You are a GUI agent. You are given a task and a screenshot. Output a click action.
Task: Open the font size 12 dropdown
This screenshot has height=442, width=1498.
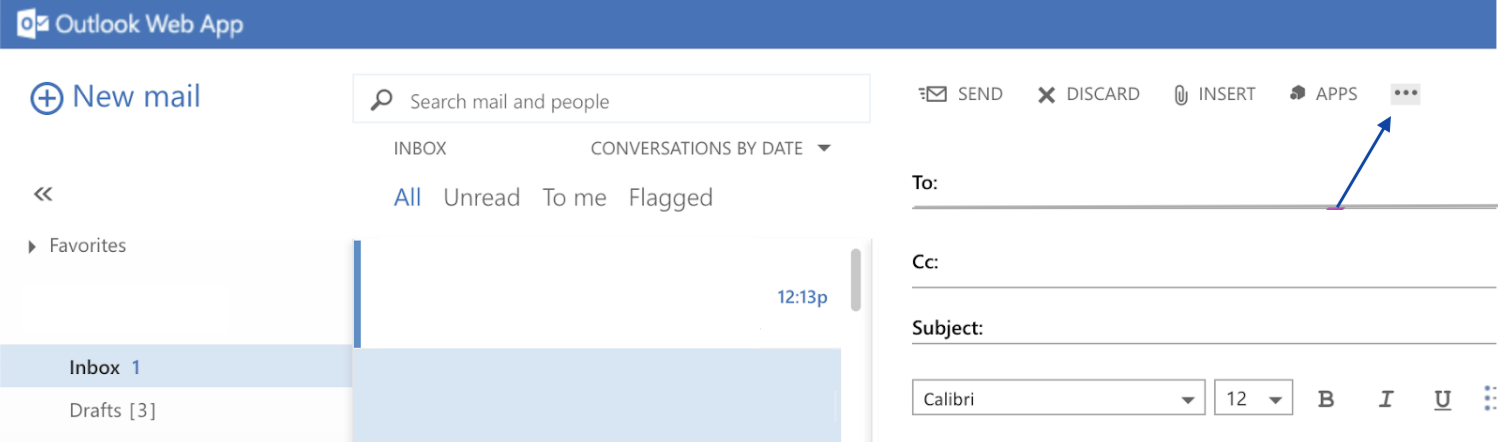1253,399
